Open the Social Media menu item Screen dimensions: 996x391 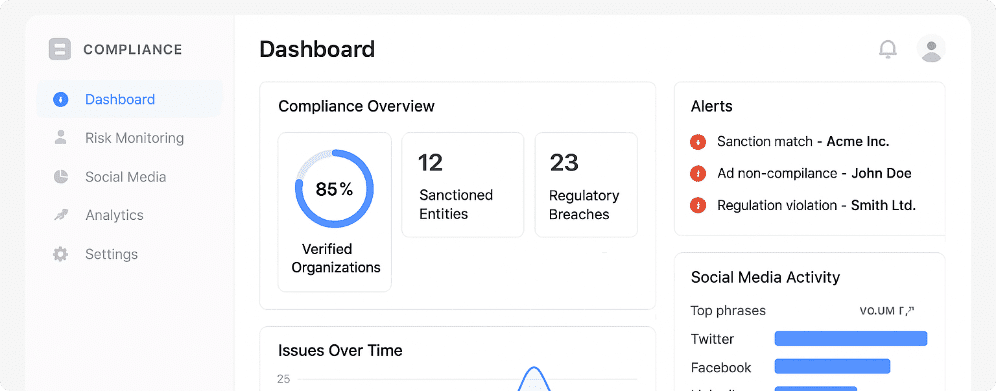(x=130, y=176)
